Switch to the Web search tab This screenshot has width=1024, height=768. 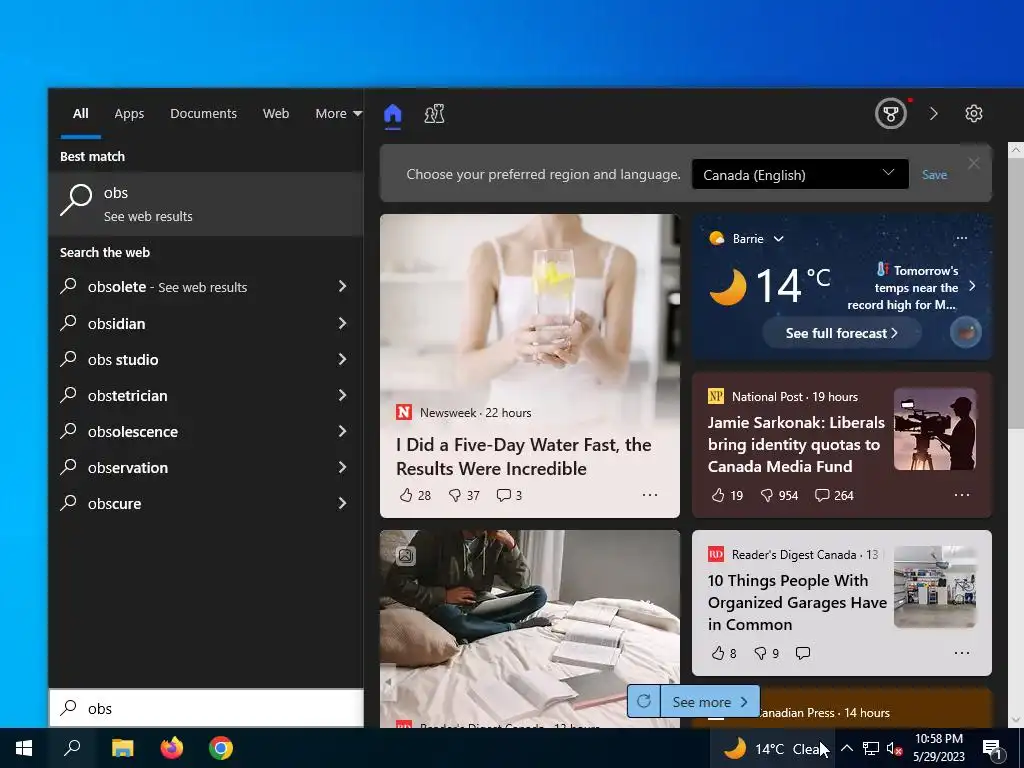pyautogui.click(x=276, y=114)
